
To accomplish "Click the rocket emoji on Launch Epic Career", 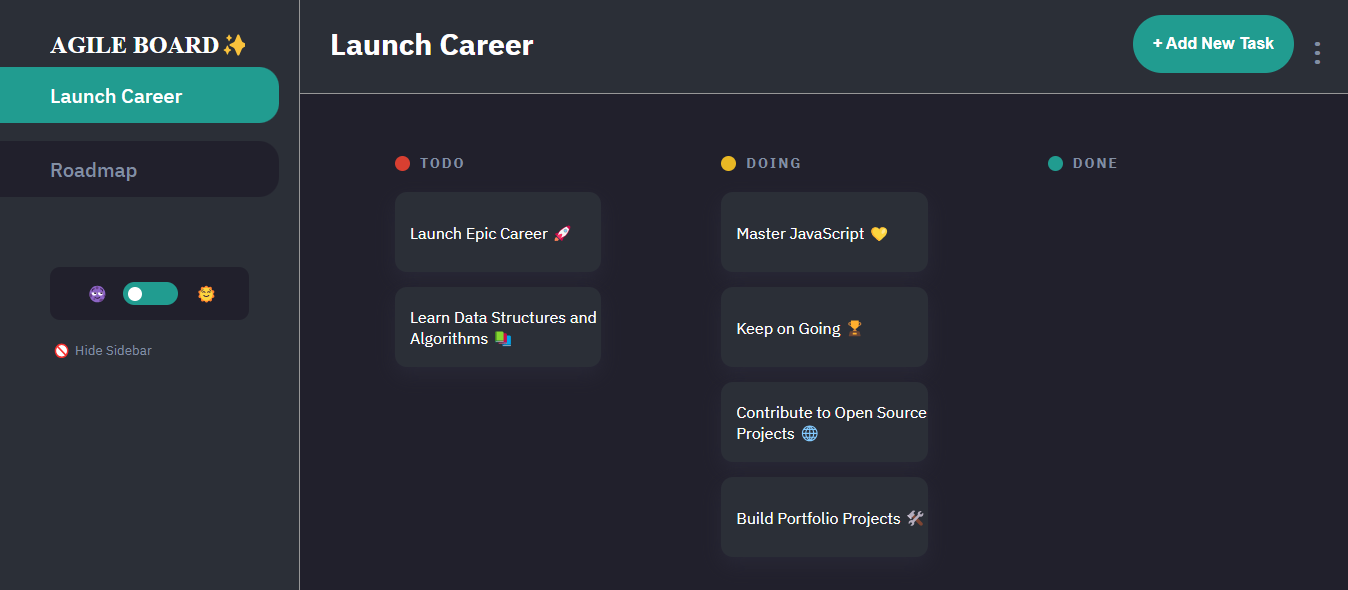I will (562, 234).
